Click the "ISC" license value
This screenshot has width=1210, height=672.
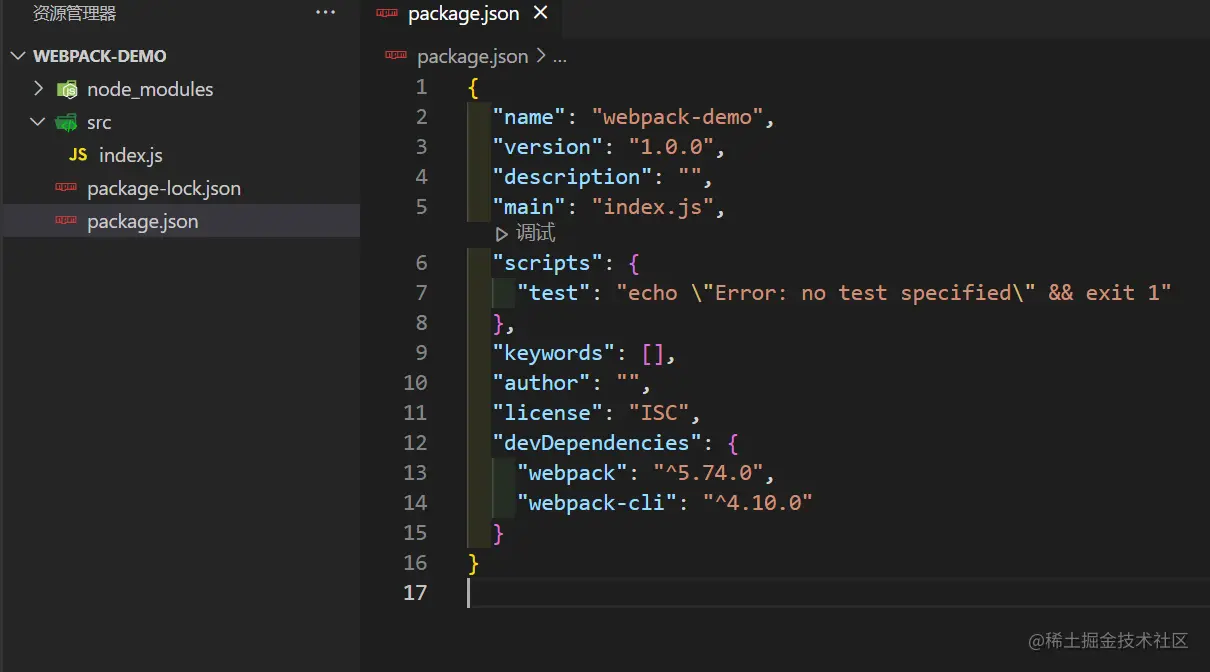(659, 413)
